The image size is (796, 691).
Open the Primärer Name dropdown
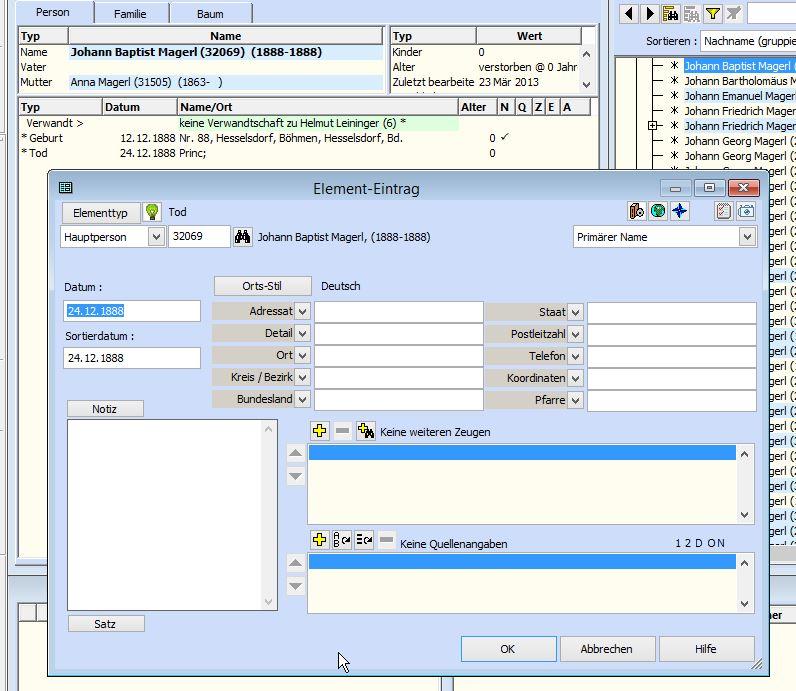pyautogui.click(x=747, y=237)
